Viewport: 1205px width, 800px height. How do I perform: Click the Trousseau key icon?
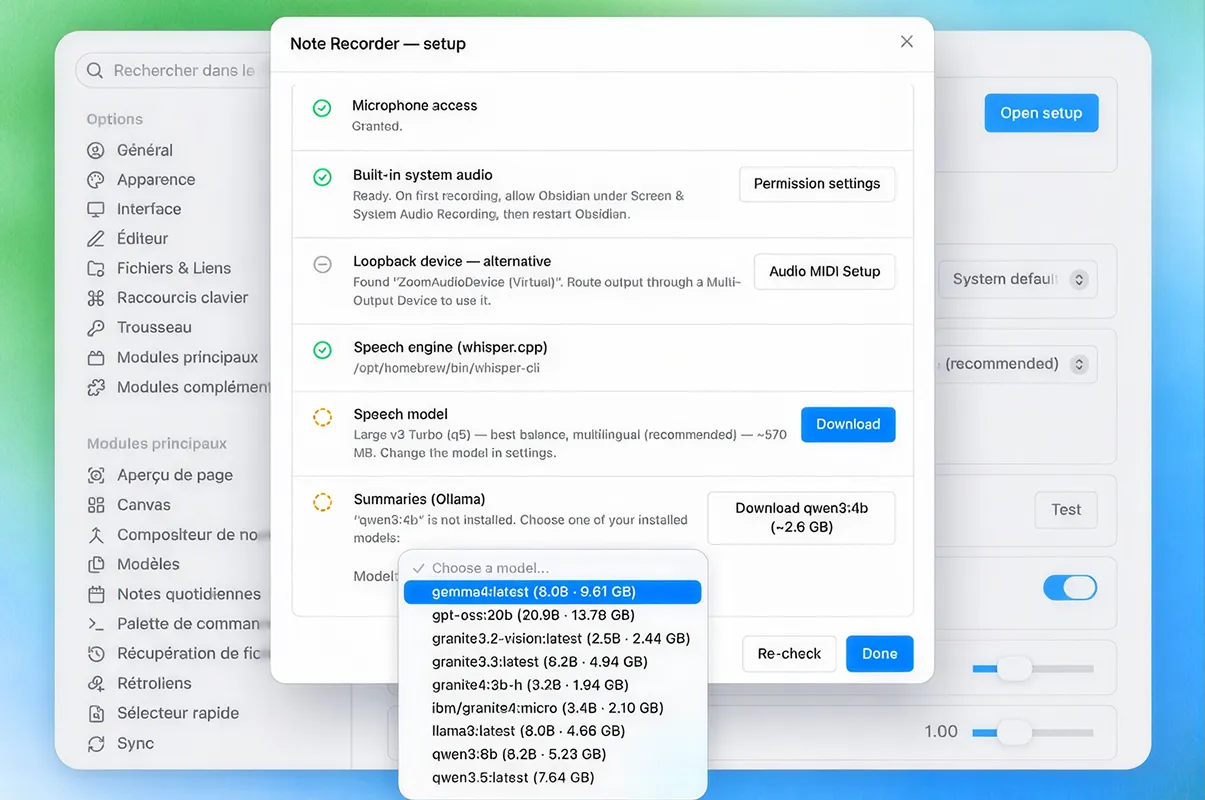pyautogui.click(x=96, y=327)
